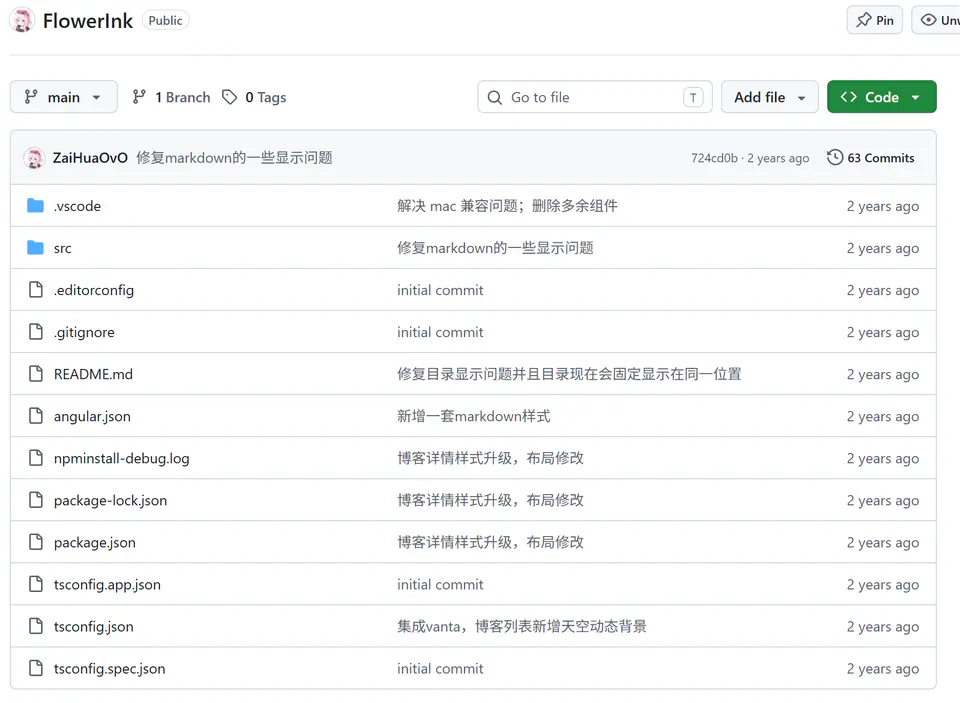The height and width of the screenshot is (703, 960).
Task: Pin the FlowerInk repository
Action: coord(874,20)
